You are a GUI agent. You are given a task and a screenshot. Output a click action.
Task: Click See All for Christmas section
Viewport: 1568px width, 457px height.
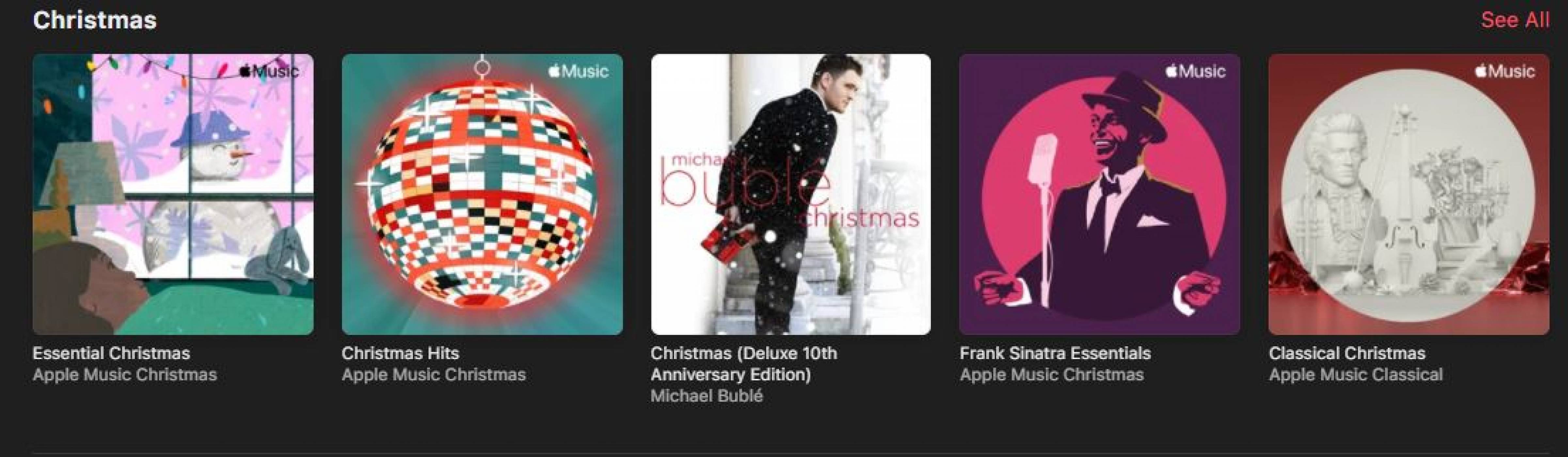[1515, 20]
